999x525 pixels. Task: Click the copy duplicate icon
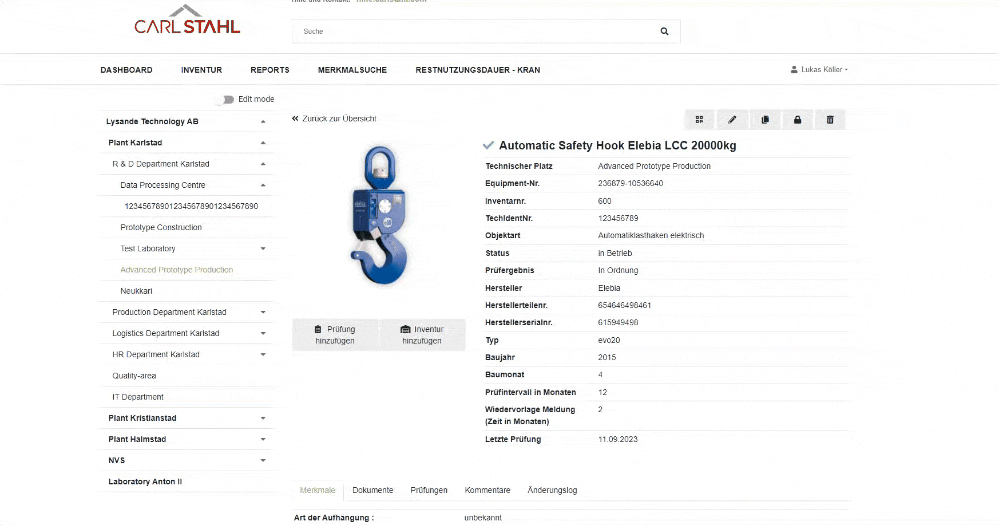pos(765,120)
